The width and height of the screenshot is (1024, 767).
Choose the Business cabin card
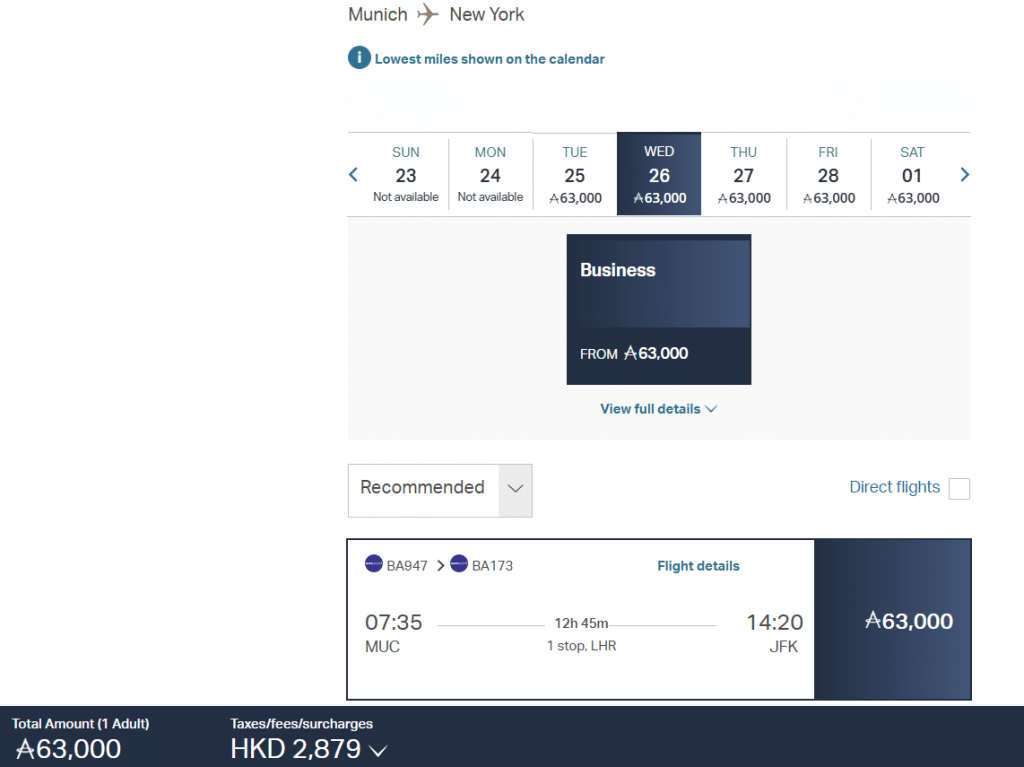click(658, 309)
